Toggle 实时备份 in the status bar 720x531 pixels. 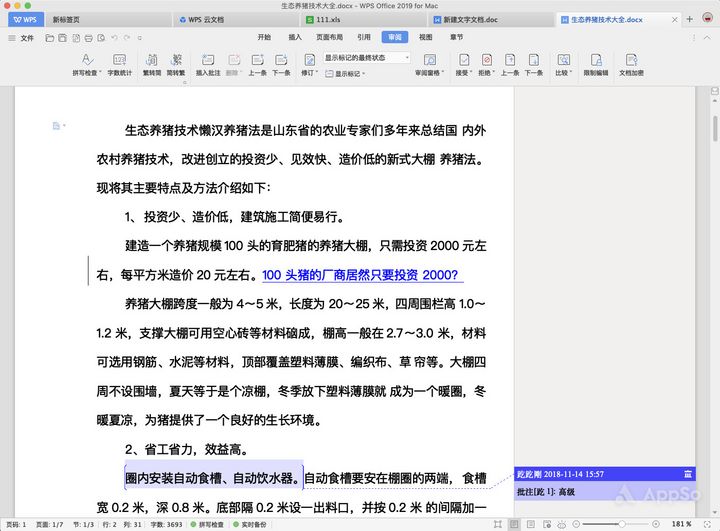click(252, 524)
